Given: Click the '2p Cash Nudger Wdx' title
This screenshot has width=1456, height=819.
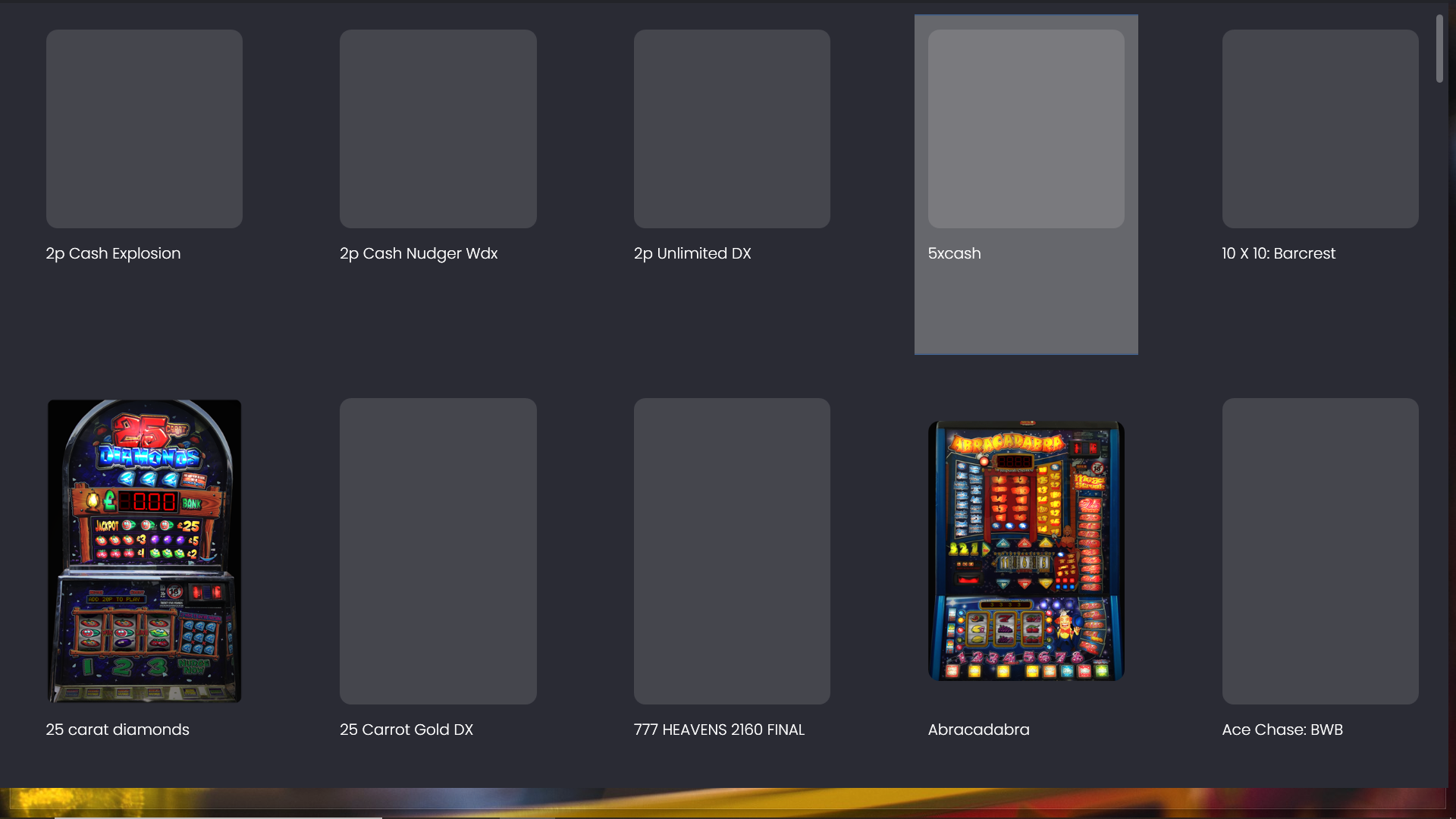Looking at the screenshot, I should click(419, 253).
